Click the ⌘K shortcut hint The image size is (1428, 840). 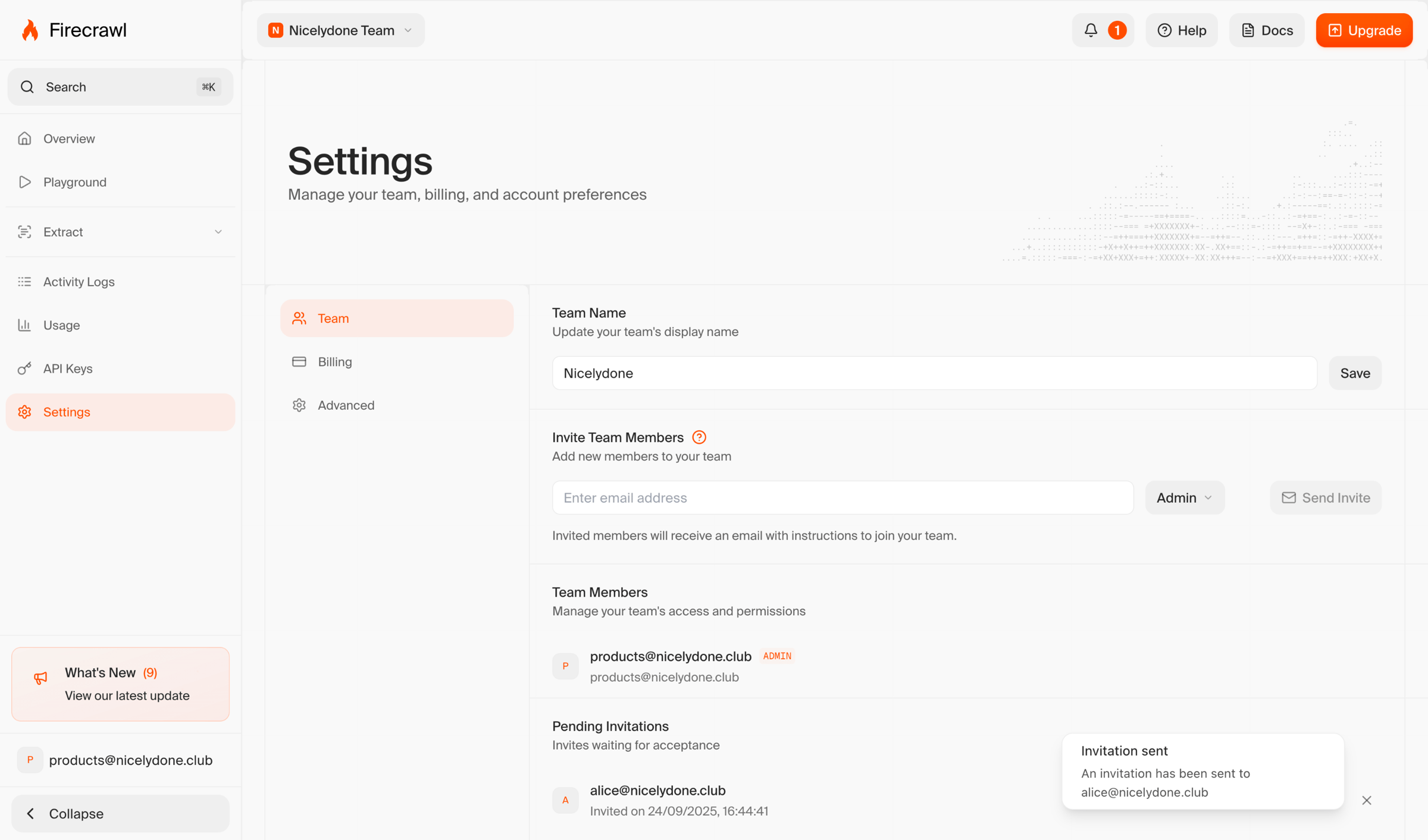(x=208, y=87)
